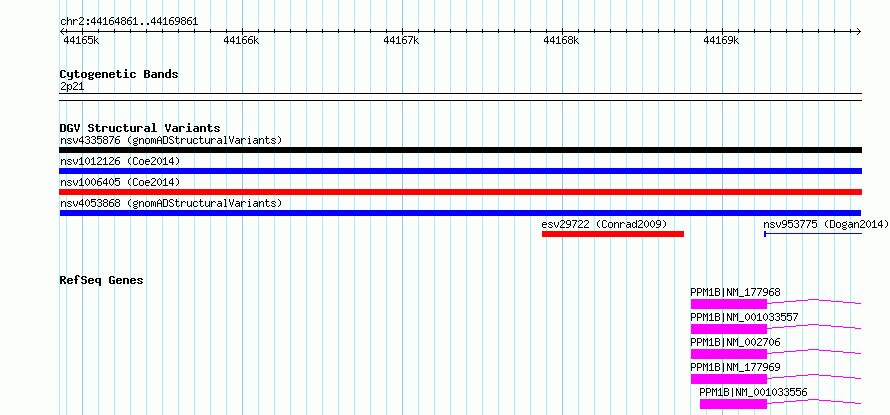
Task: Select the PPM1B|NM_177968 exon block
Action: tap(729, 304)
